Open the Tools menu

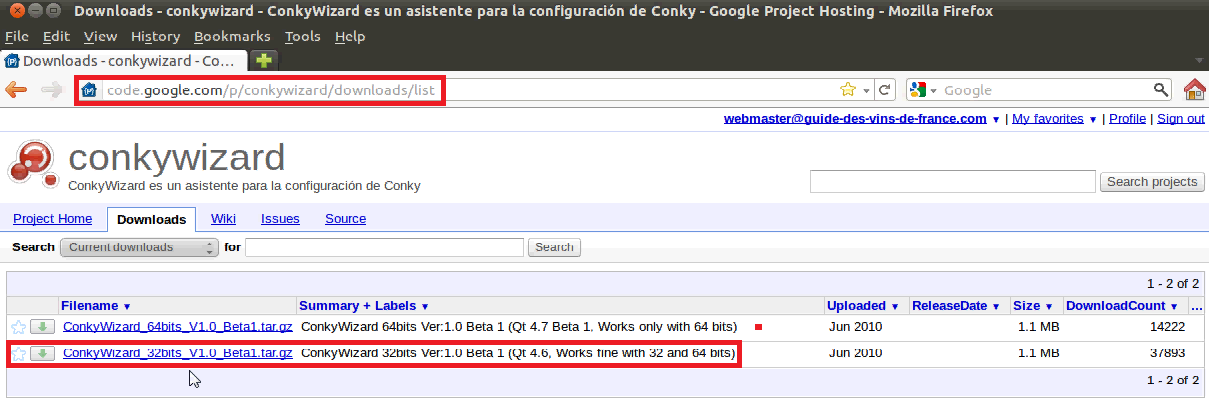point(302,36)
